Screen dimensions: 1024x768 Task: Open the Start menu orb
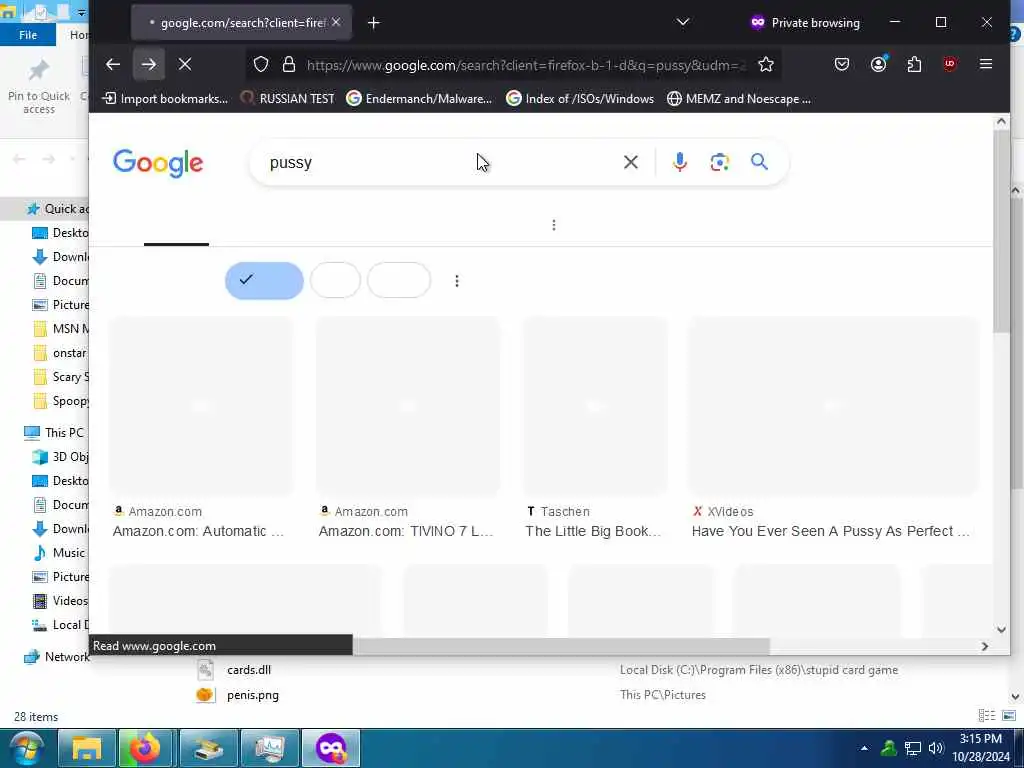(26, 748)
